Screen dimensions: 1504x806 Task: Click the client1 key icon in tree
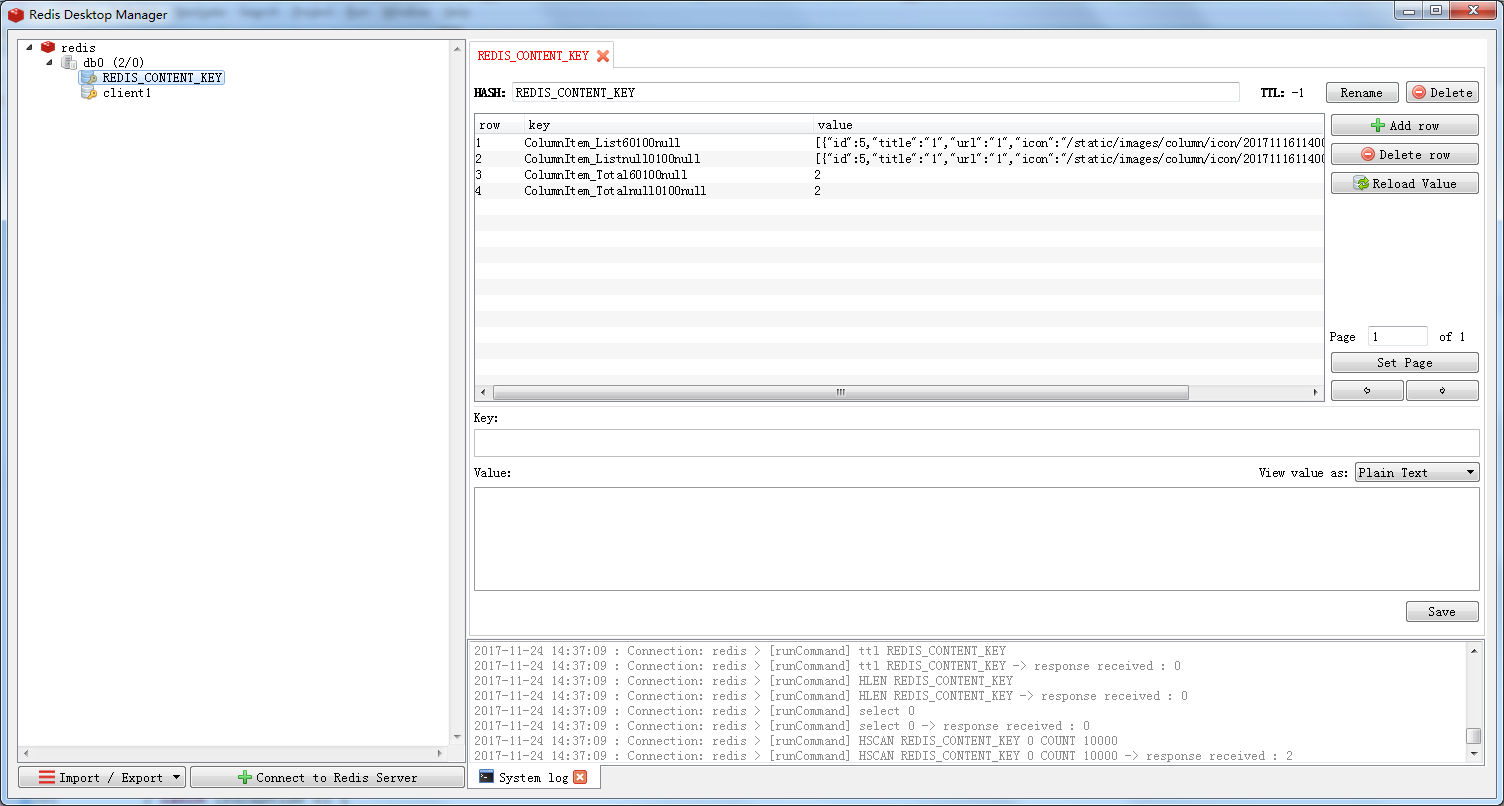click(89, 93)
